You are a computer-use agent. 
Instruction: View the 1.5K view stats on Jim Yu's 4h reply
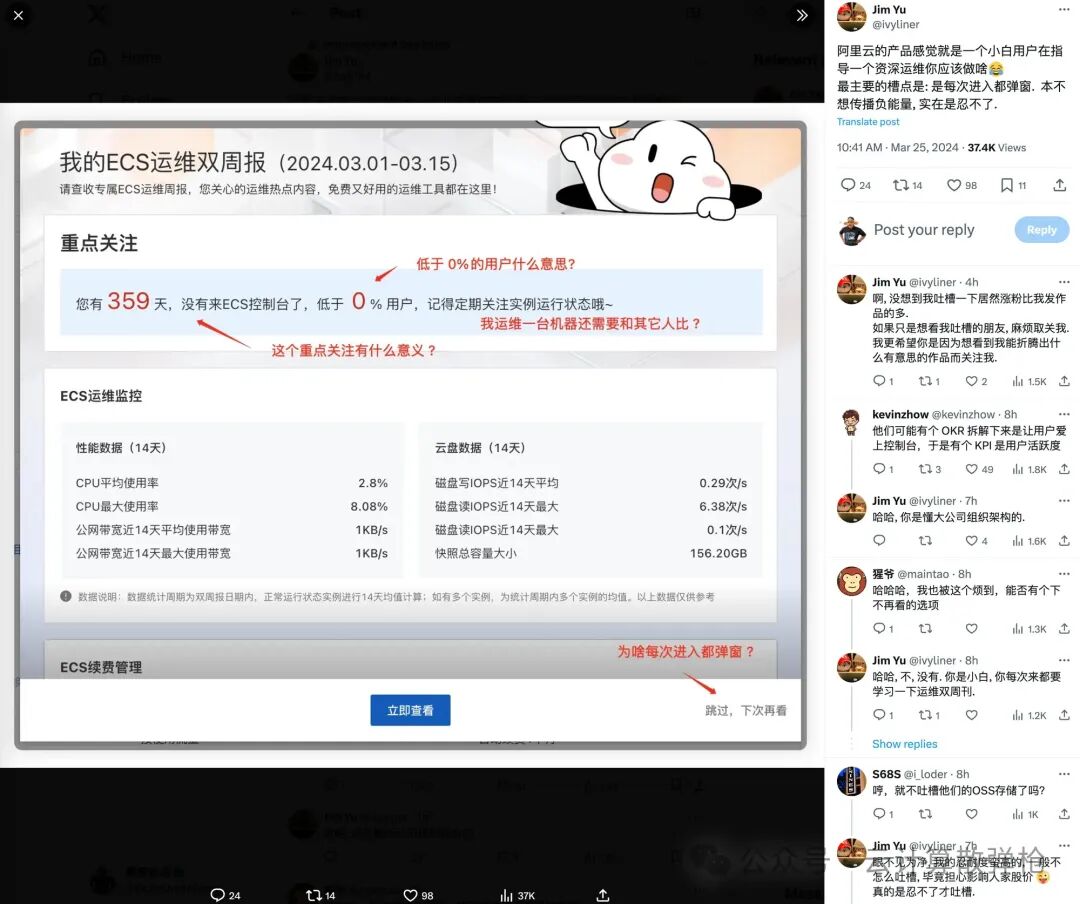1029,381
